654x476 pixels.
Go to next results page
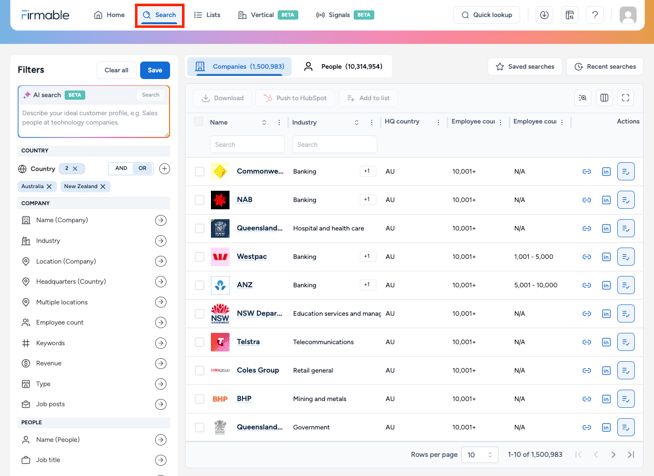(x=613, y=455)
